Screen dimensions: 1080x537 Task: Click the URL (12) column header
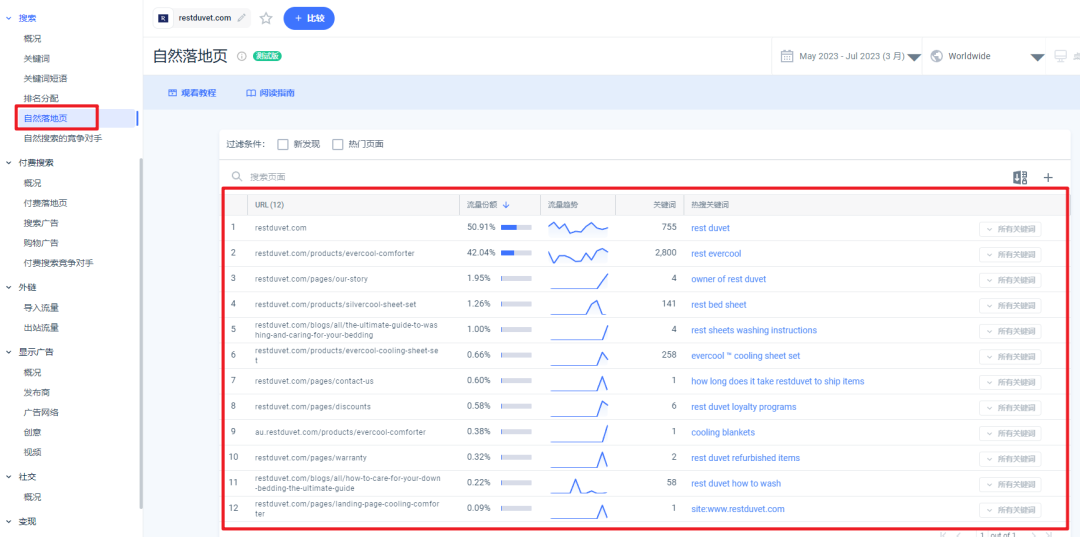pos(269,204)
